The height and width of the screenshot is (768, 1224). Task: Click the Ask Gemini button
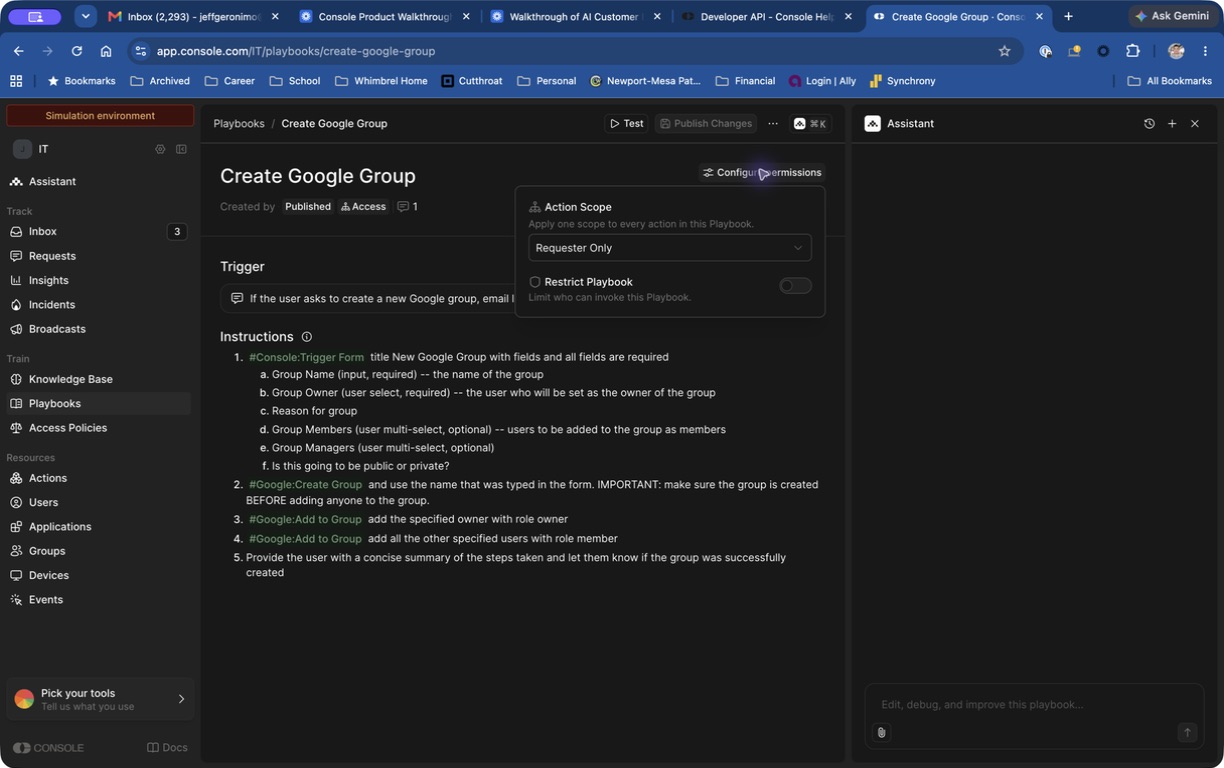click(x=1171, y=16)
